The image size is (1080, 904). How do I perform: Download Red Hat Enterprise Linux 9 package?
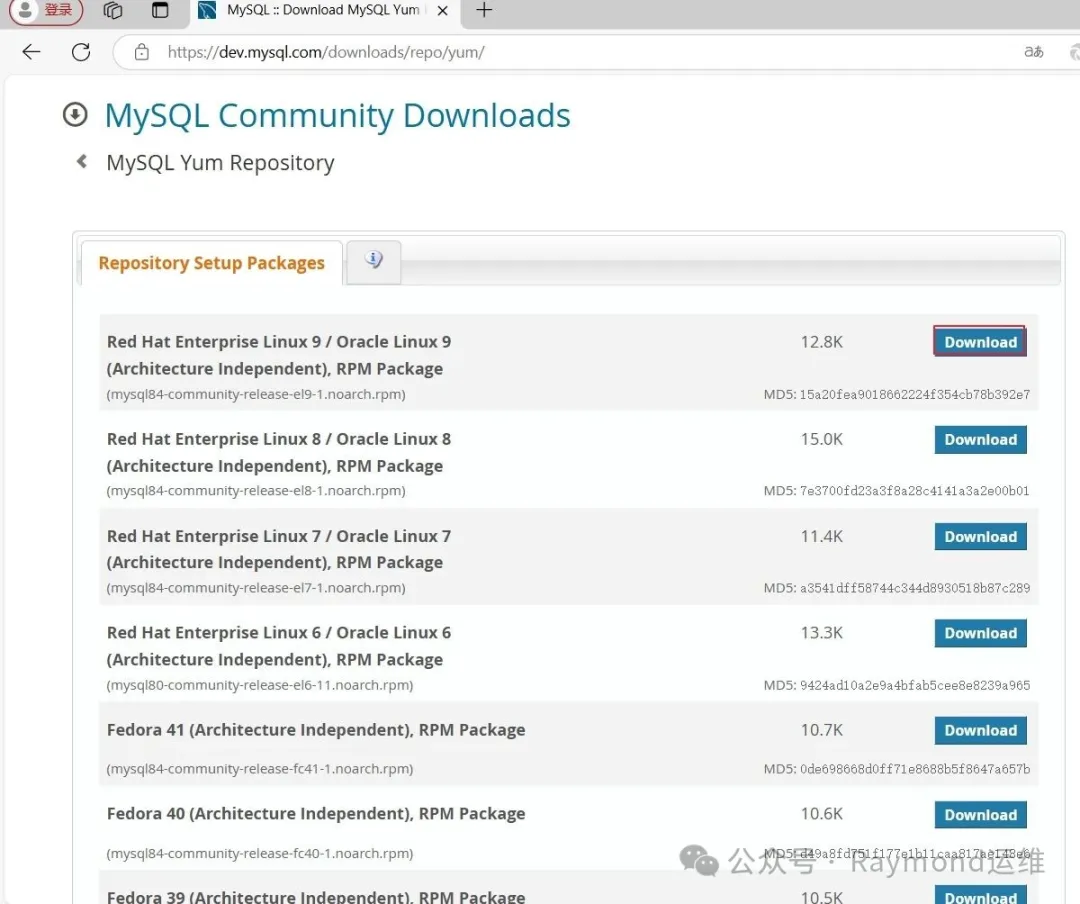pyautogui.click(x=980, y=342)
